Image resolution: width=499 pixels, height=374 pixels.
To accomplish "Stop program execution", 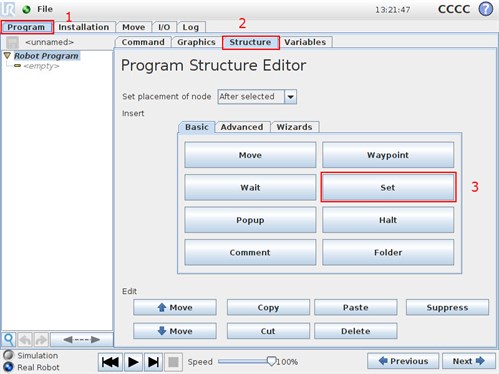I will click(x=173, y=362).
